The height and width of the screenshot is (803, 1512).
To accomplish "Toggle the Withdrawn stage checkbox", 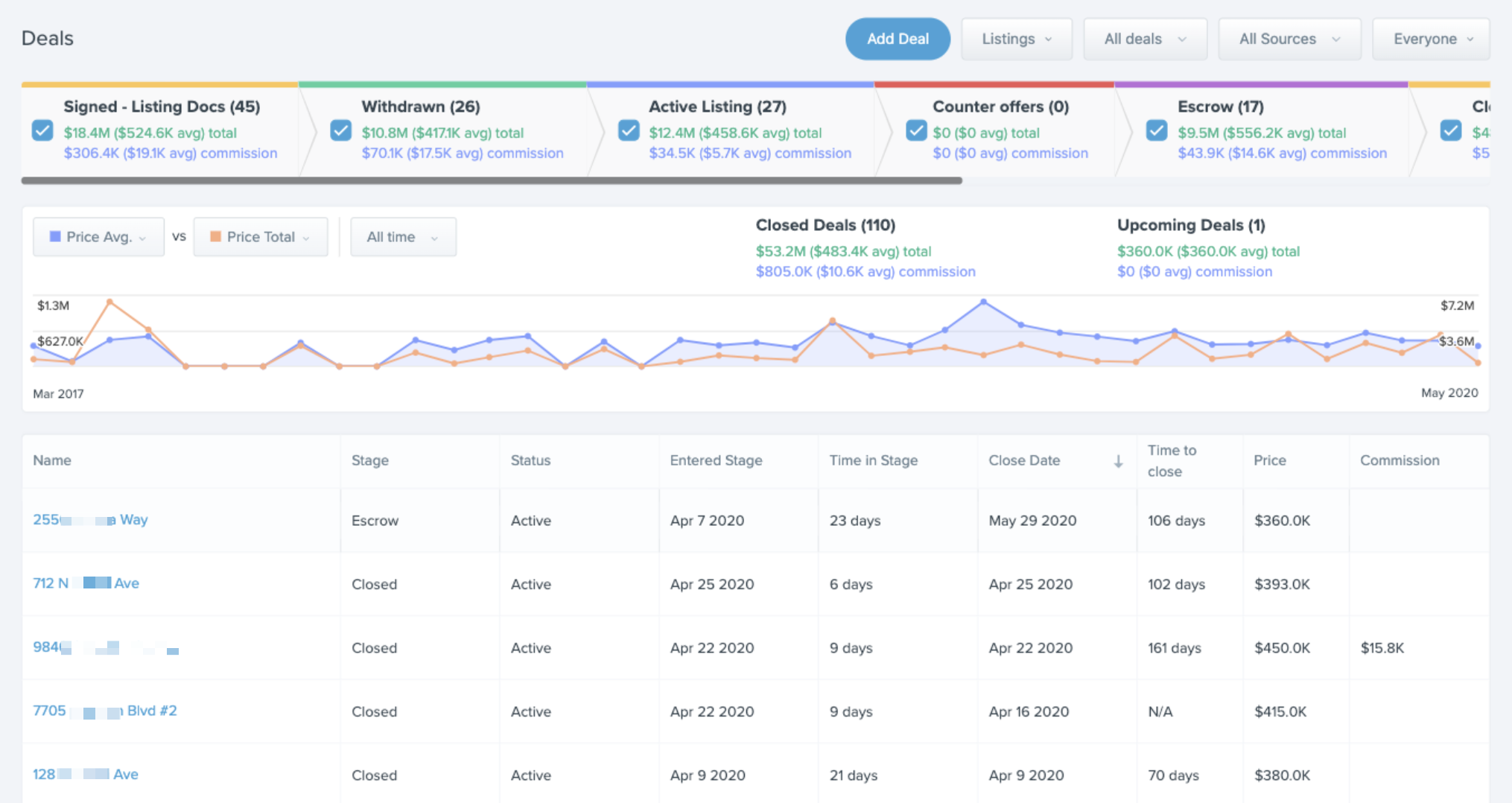I will pyautogui.click(x=341, y=130).
